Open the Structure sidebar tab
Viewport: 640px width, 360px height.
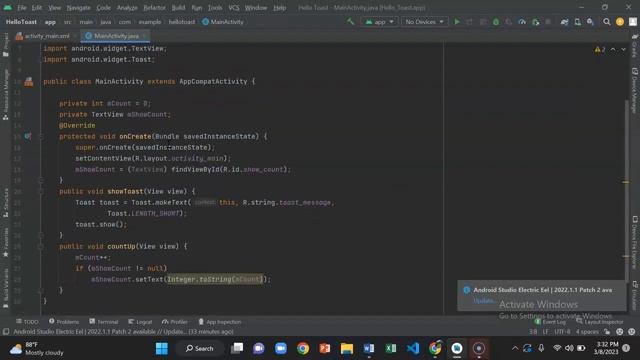5,202
